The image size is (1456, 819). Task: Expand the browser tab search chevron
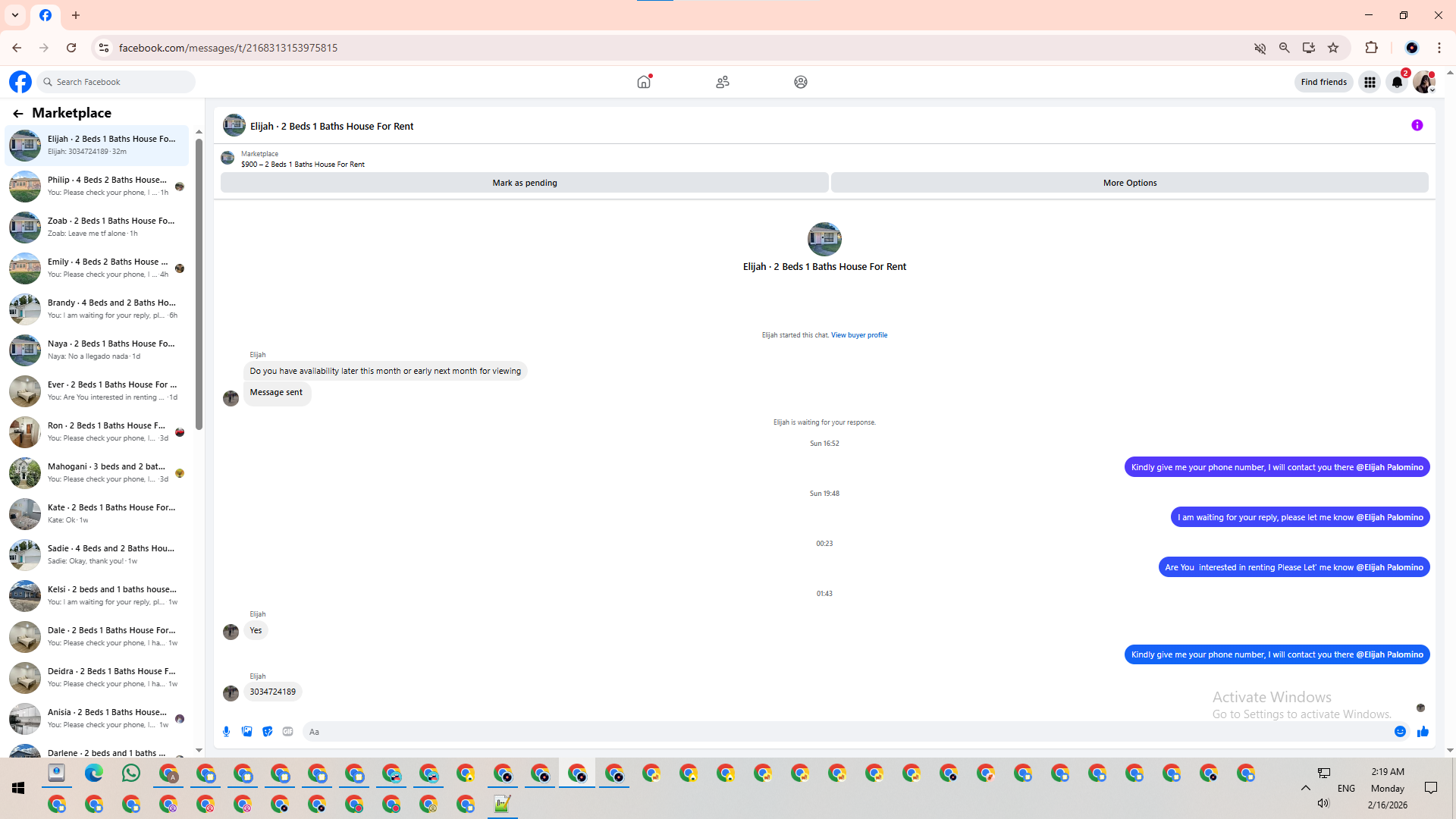coord(15,15)
